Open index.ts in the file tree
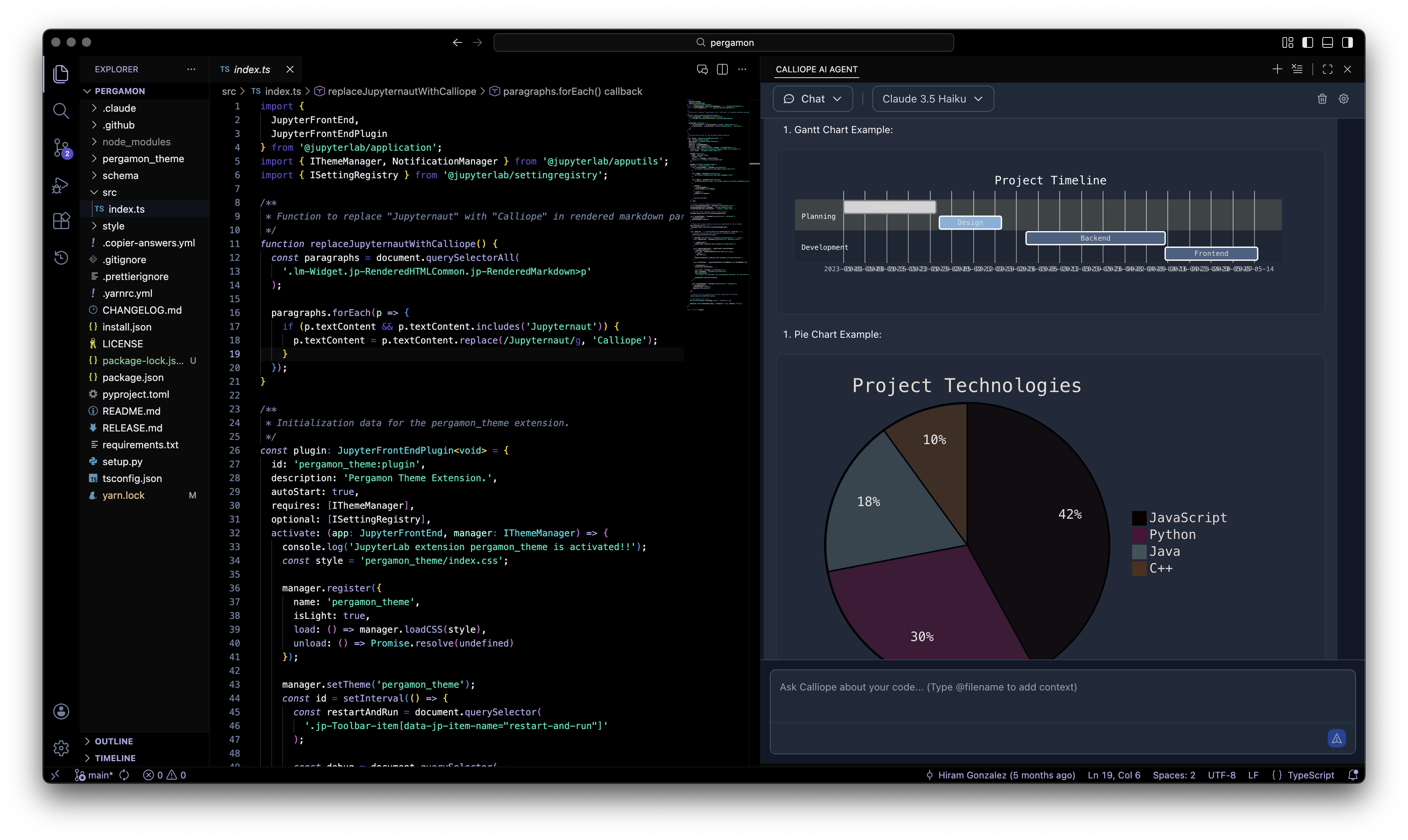This screenshot has width=1408, height=840. click(145, 209)
